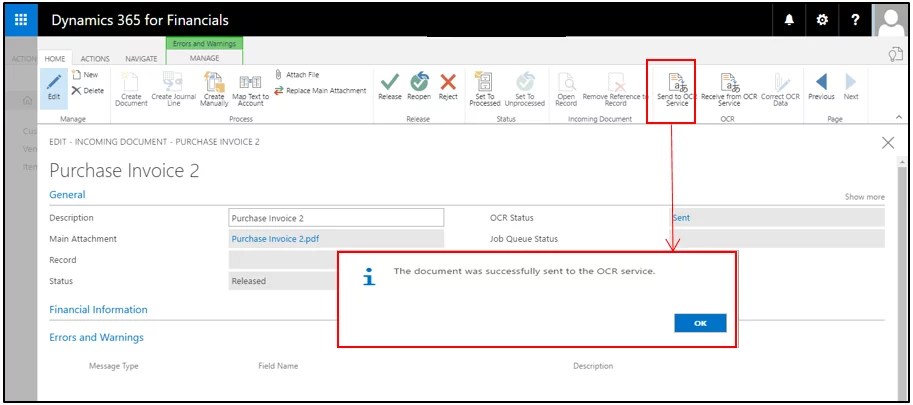Screen dimensions: 913x405
Task: Click the Home icon in sidebar
Action: (x=26, y=101)
